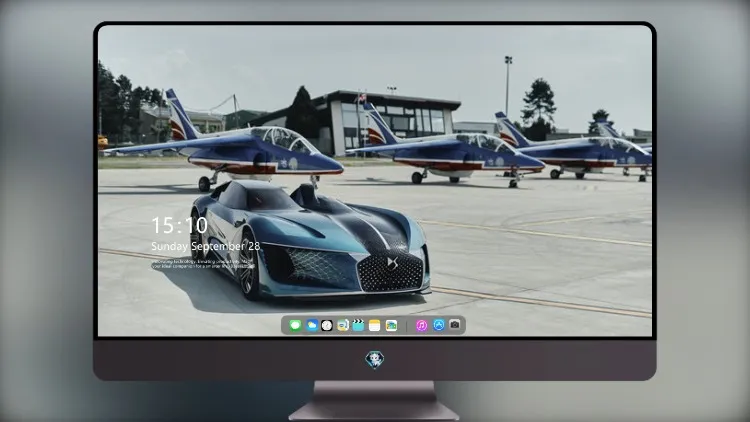
Task: Open the Weather app in the dock
Action: tap(311, 325)
